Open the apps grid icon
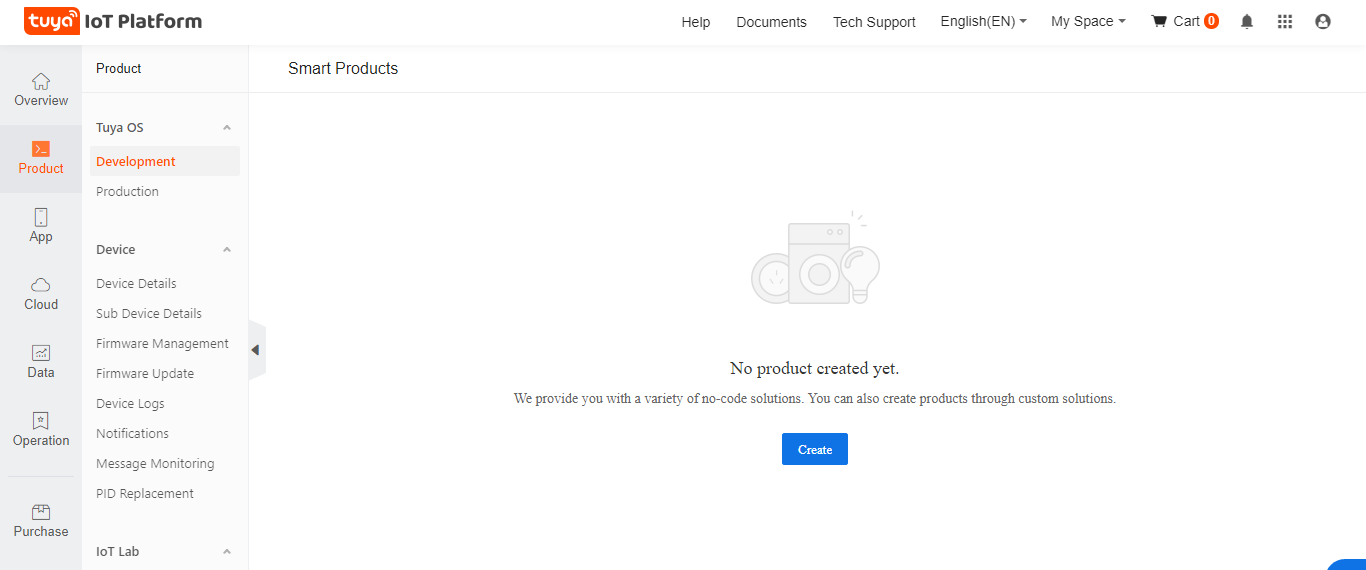Viewport: 1366px width, 570px height. [1285, 22]
